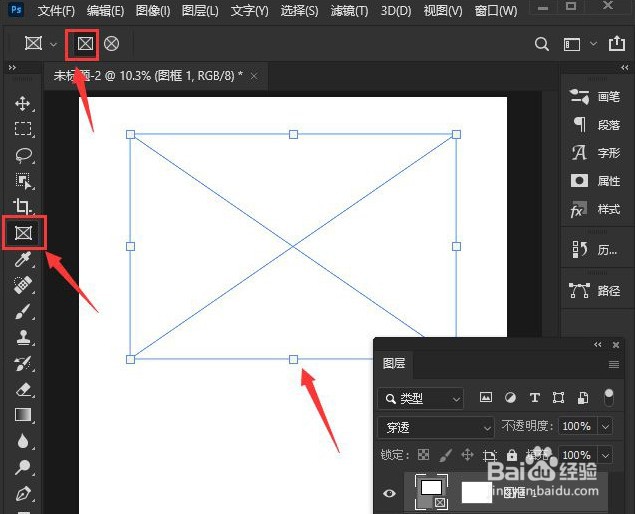Viewport: 635px width, 514px height.
Task: Select the Clone Stamp tool
Action: click(x=23, y=337)
